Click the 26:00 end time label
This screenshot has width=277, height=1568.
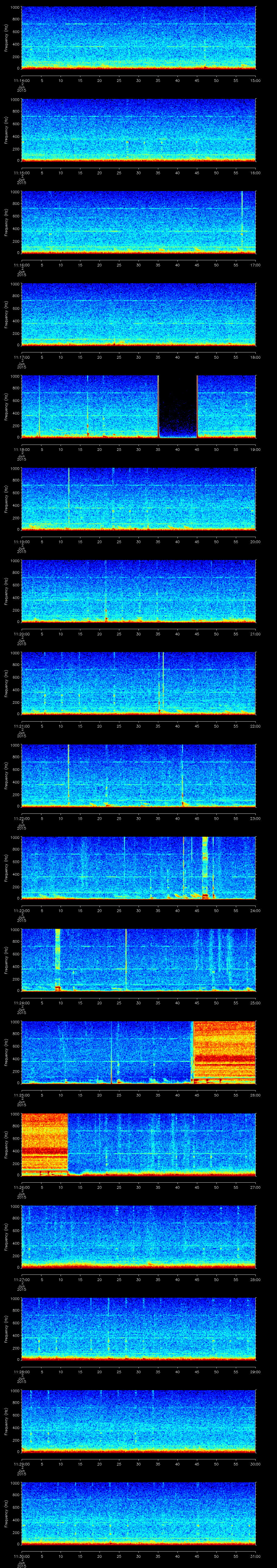coord(255,1095)
